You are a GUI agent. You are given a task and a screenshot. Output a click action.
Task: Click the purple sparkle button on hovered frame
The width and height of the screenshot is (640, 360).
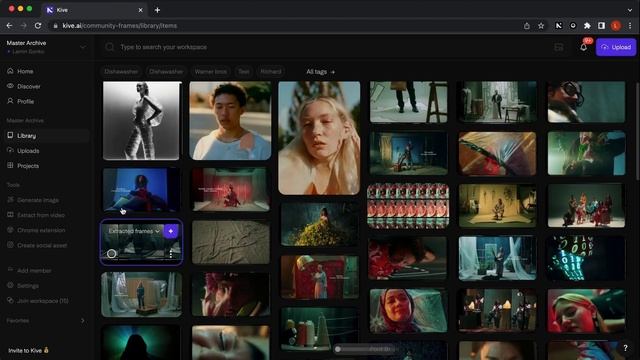171,231
